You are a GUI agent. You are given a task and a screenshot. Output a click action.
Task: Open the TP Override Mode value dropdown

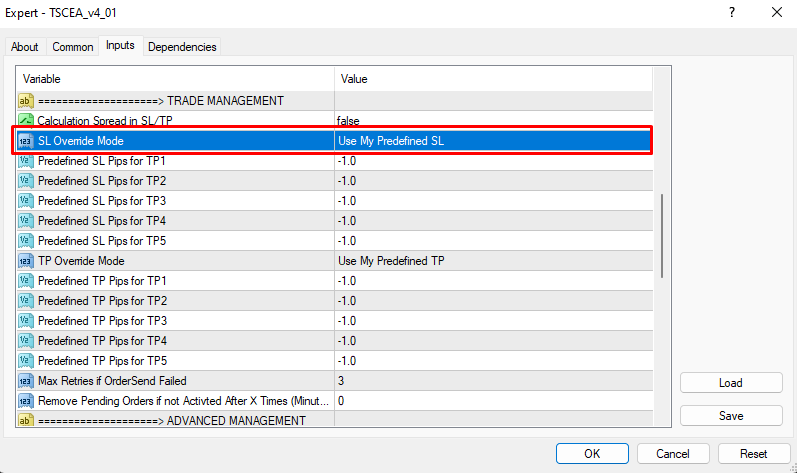click(x=490, y=261)
